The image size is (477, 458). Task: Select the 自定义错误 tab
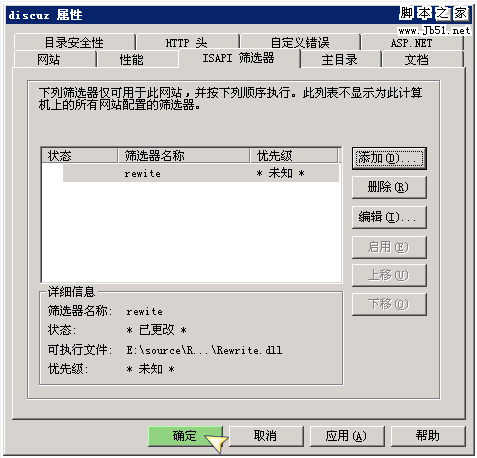coord(300,42)
